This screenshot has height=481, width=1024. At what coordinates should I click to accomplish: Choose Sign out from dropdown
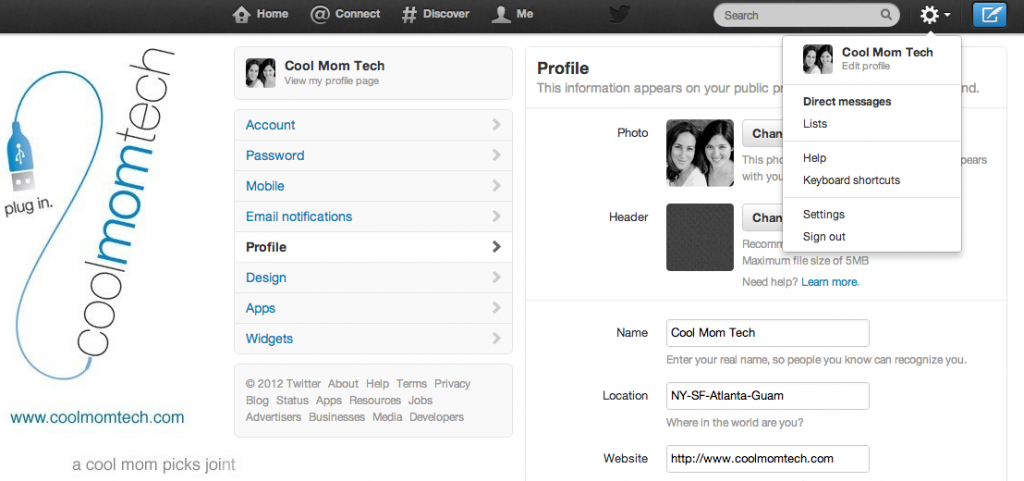(x=824, y=236)
